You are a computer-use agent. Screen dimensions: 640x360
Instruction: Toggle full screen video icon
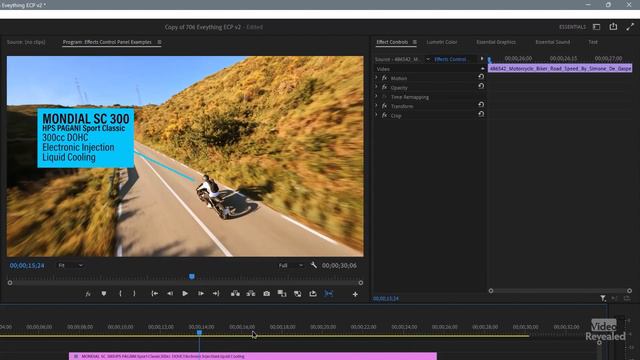click(x=630, y=27)
